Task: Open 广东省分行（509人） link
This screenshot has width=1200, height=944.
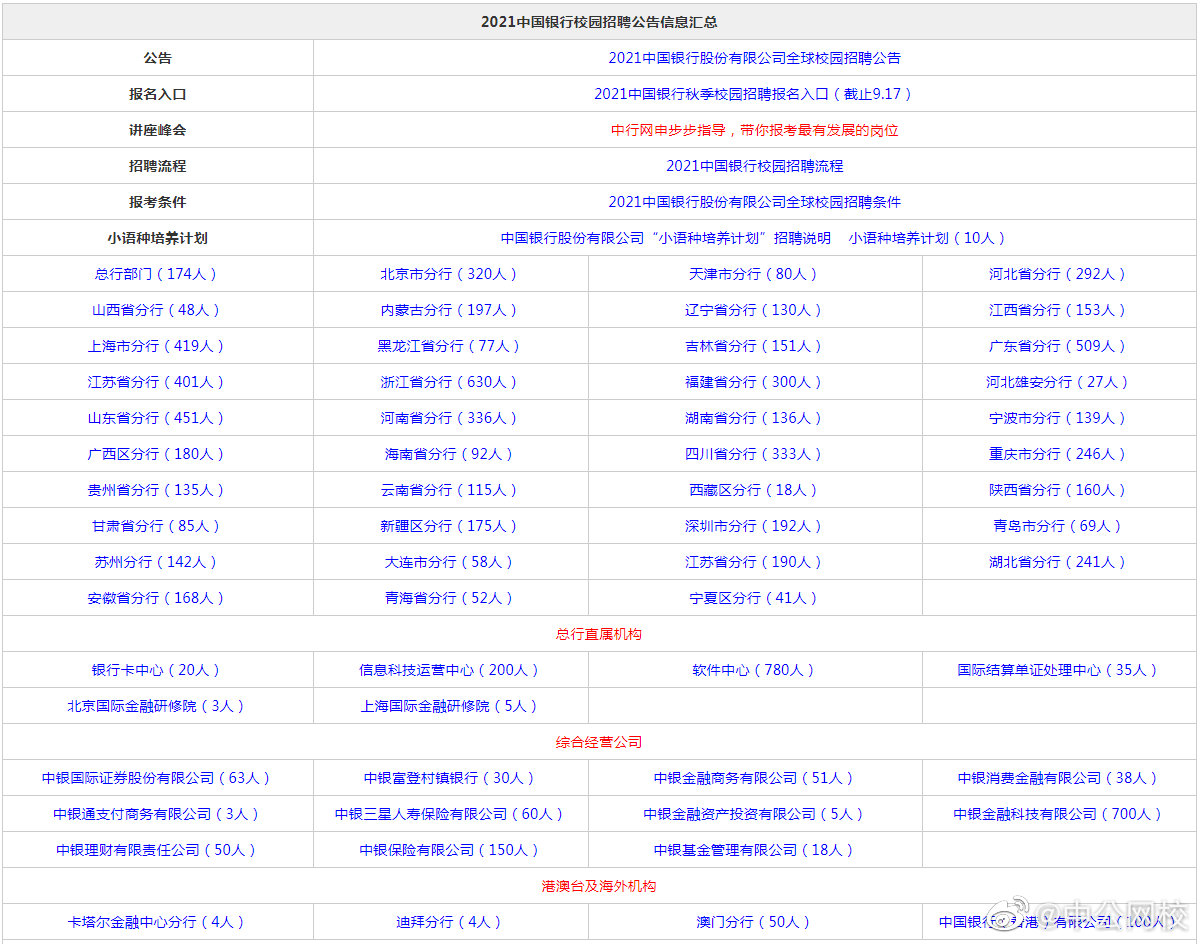Action: [1058, 346]
